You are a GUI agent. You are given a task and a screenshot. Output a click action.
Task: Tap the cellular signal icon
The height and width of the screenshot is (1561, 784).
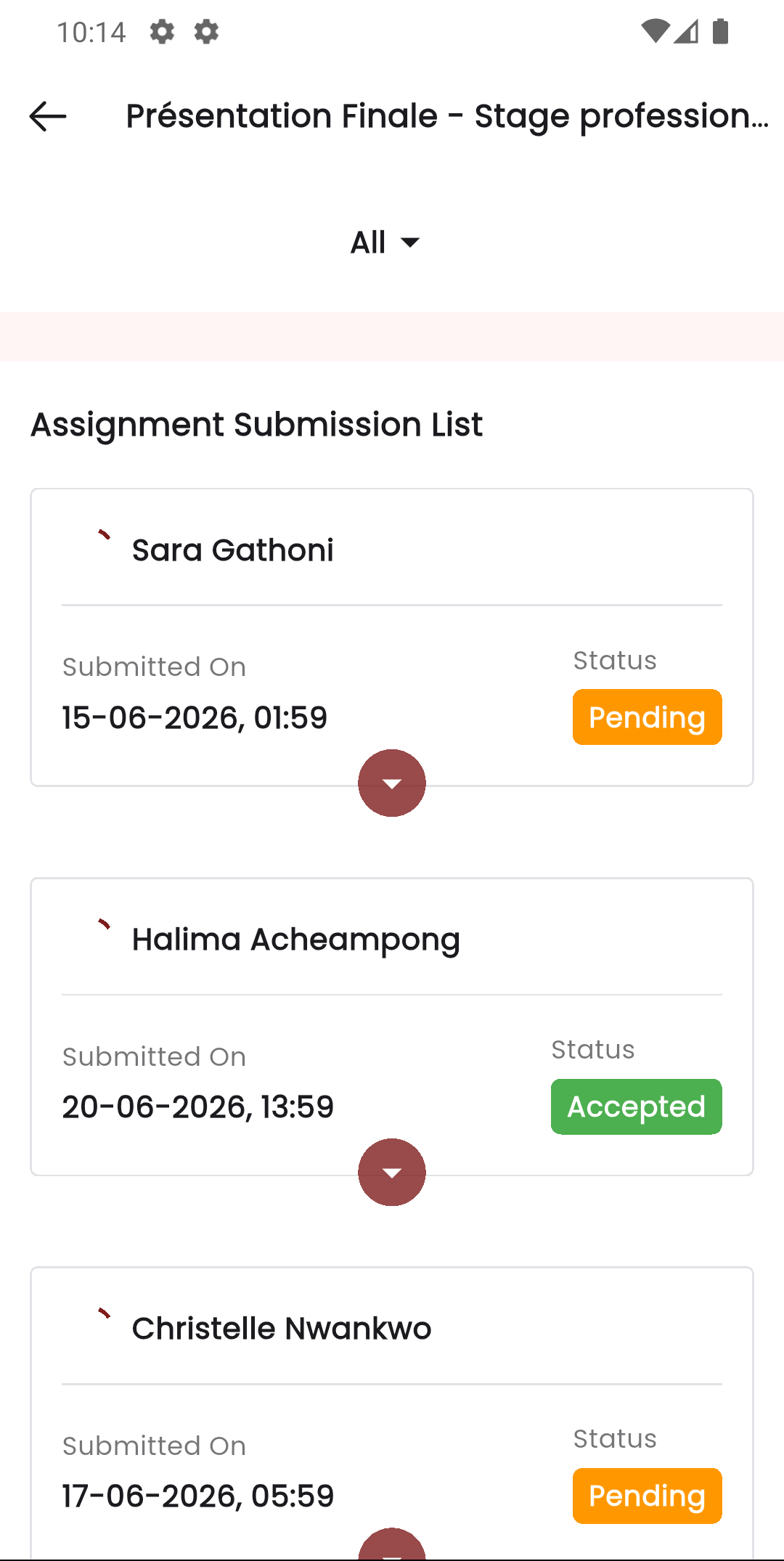click(687, 32)
